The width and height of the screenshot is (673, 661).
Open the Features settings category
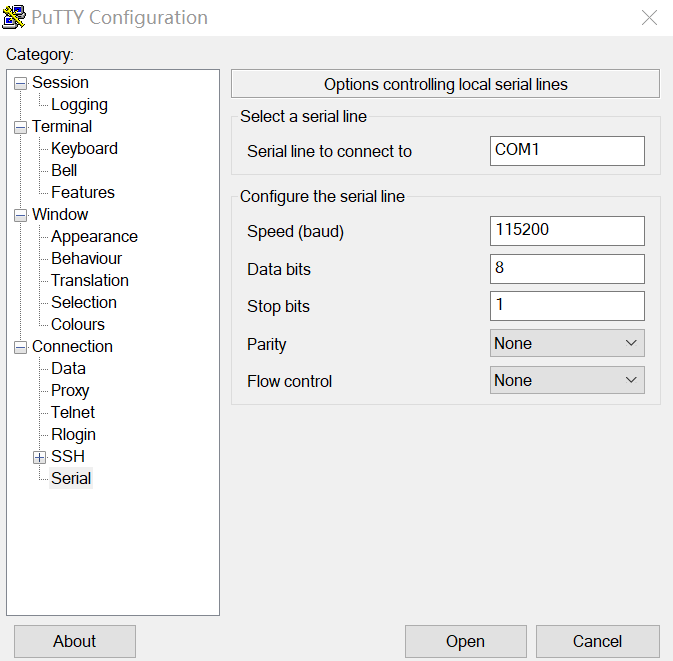click(x=83, y=192)
